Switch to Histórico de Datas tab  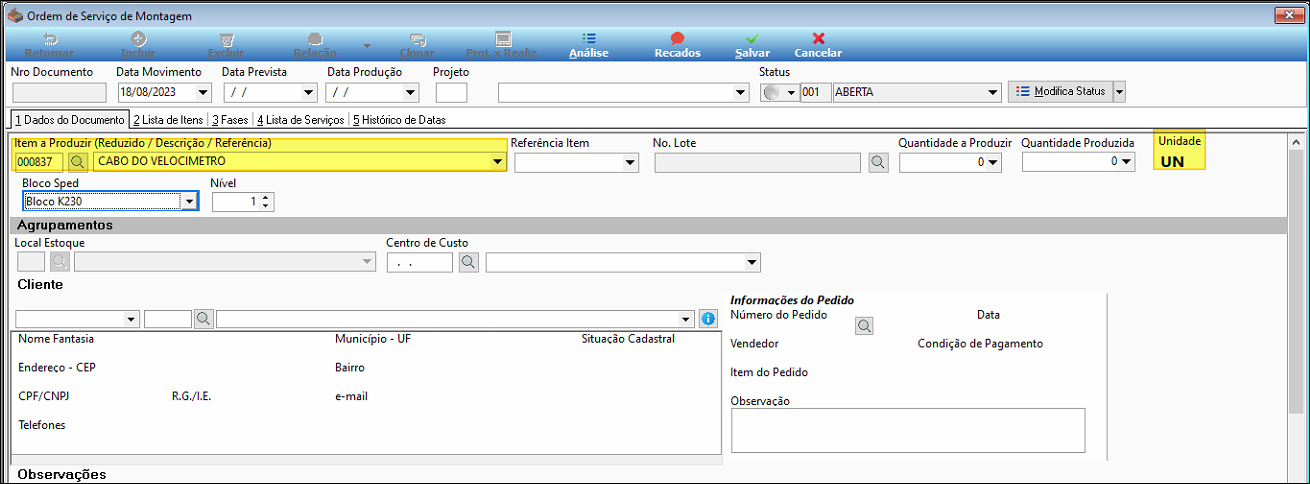pos(399,119)
